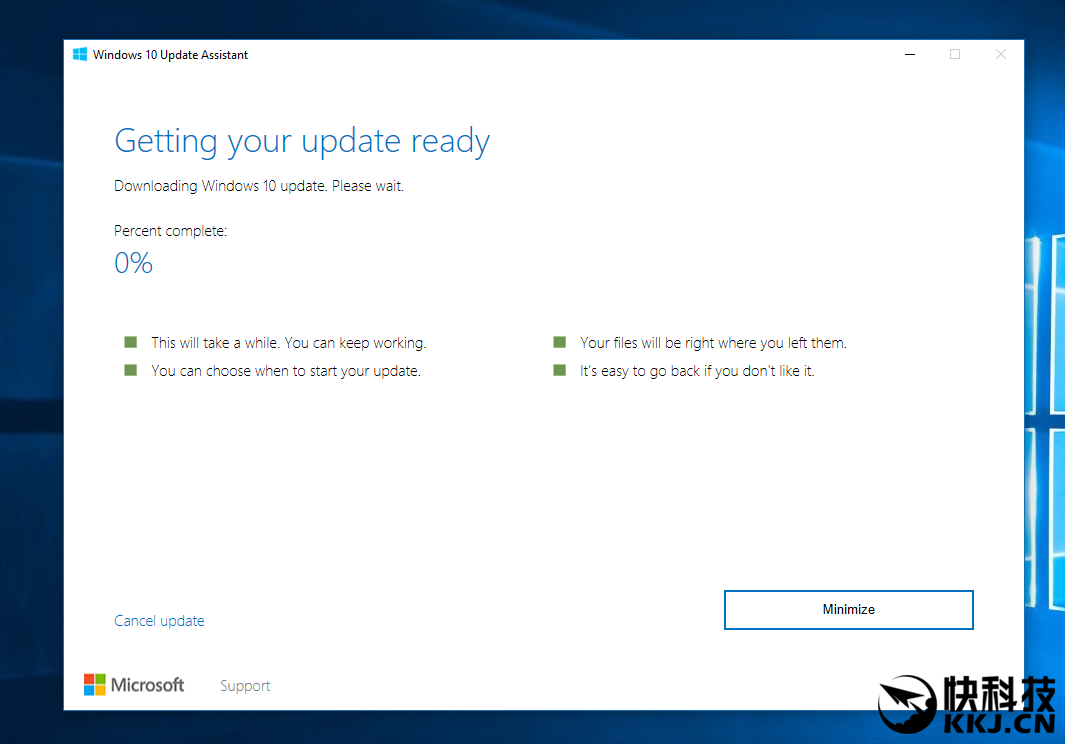Click the 0% percent complete value
The height and width of the screenshot is (744, 1065).
pos(133,263)
